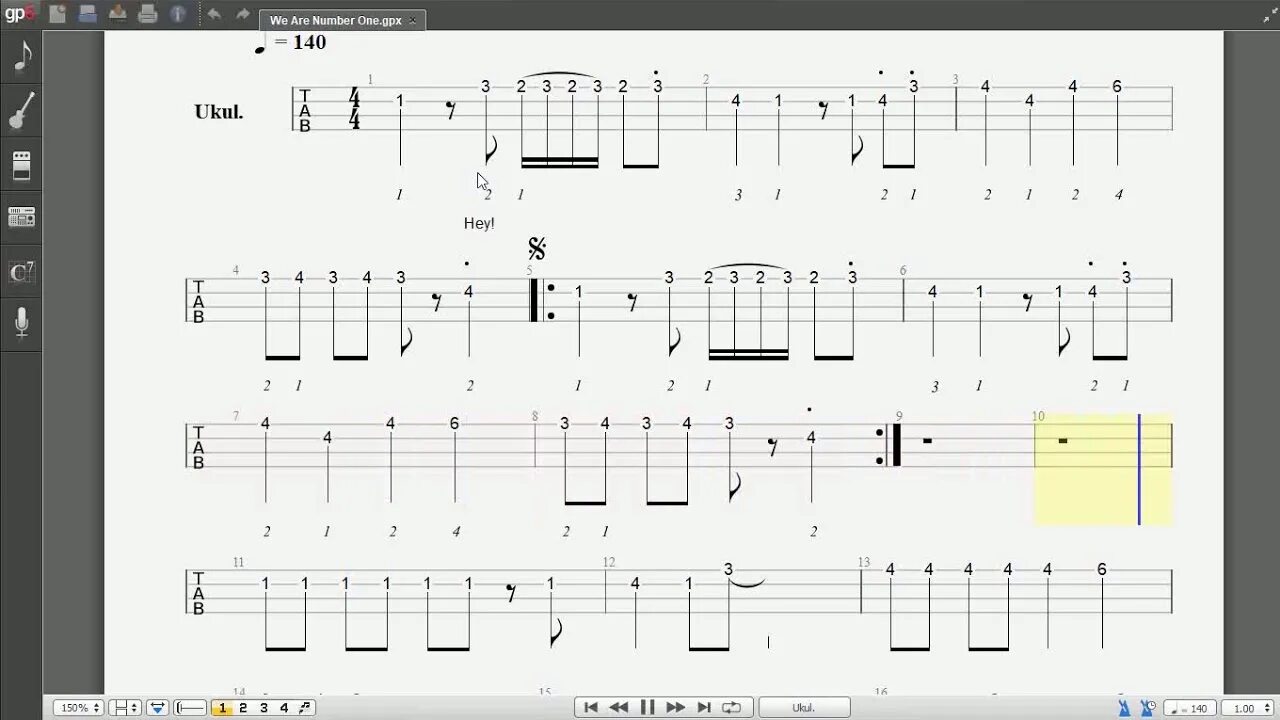Toggle the metronome count-in
Viewport: 1280px width, 720px height.
pyautogui.click(x=1148, y=708)
